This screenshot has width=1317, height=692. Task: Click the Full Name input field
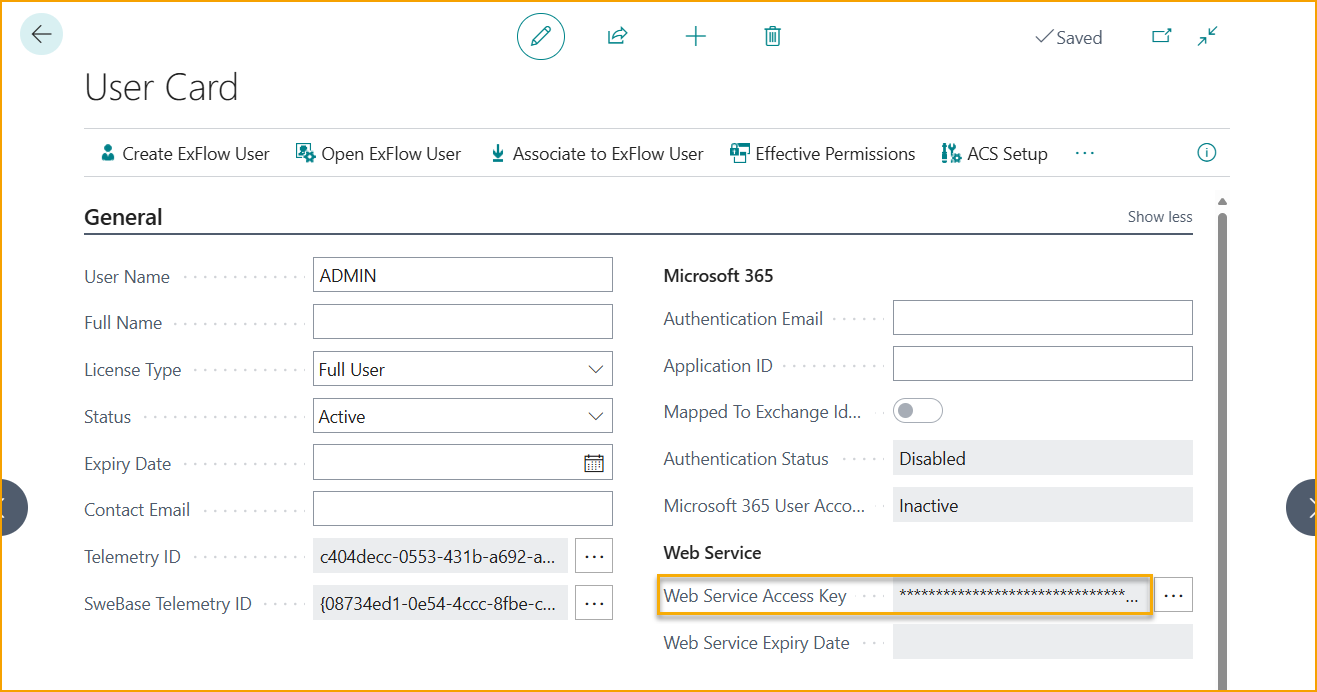click(463, 322)
